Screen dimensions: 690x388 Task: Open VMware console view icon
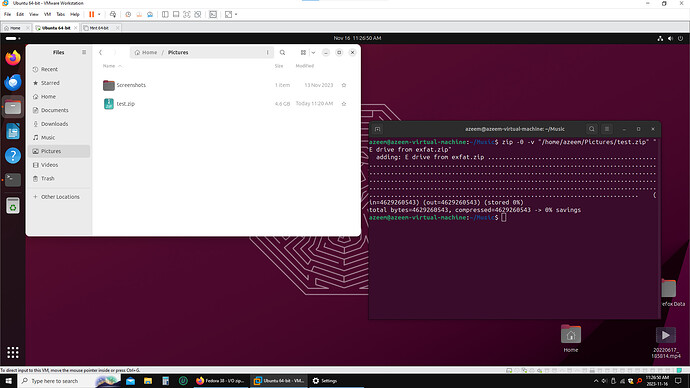point(213,14)
